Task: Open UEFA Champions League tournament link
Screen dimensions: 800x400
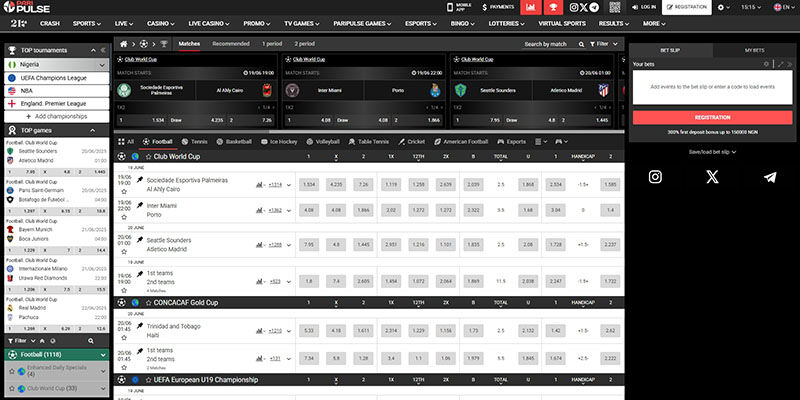Action: pyautogui.click(x=57, y=78)
